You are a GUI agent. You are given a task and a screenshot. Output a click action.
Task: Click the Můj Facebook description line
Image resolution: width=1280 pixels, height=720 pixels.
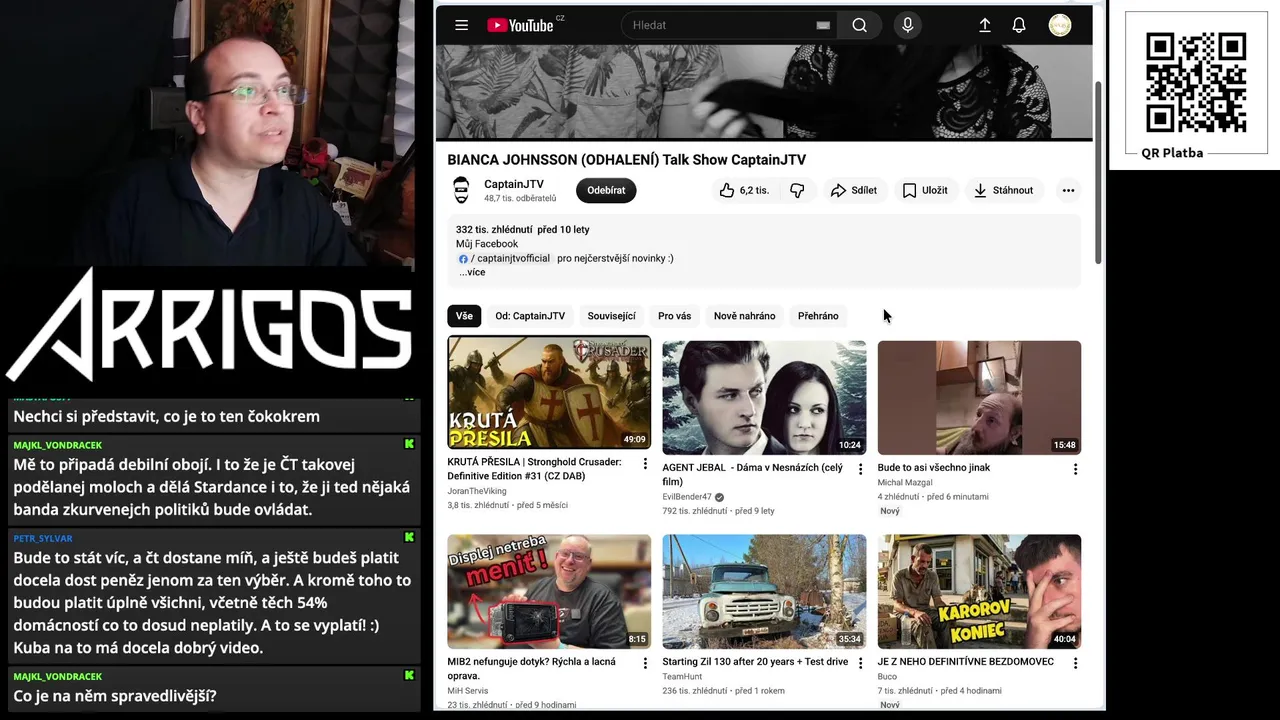[487, 244]
